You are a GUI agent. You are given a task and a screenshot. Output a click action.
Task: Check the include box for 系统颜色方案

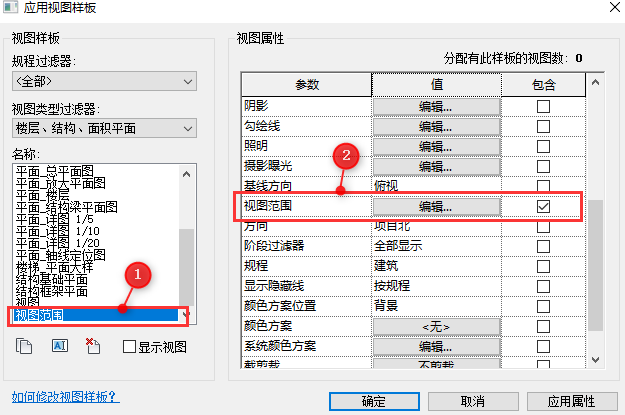[543, 346]
